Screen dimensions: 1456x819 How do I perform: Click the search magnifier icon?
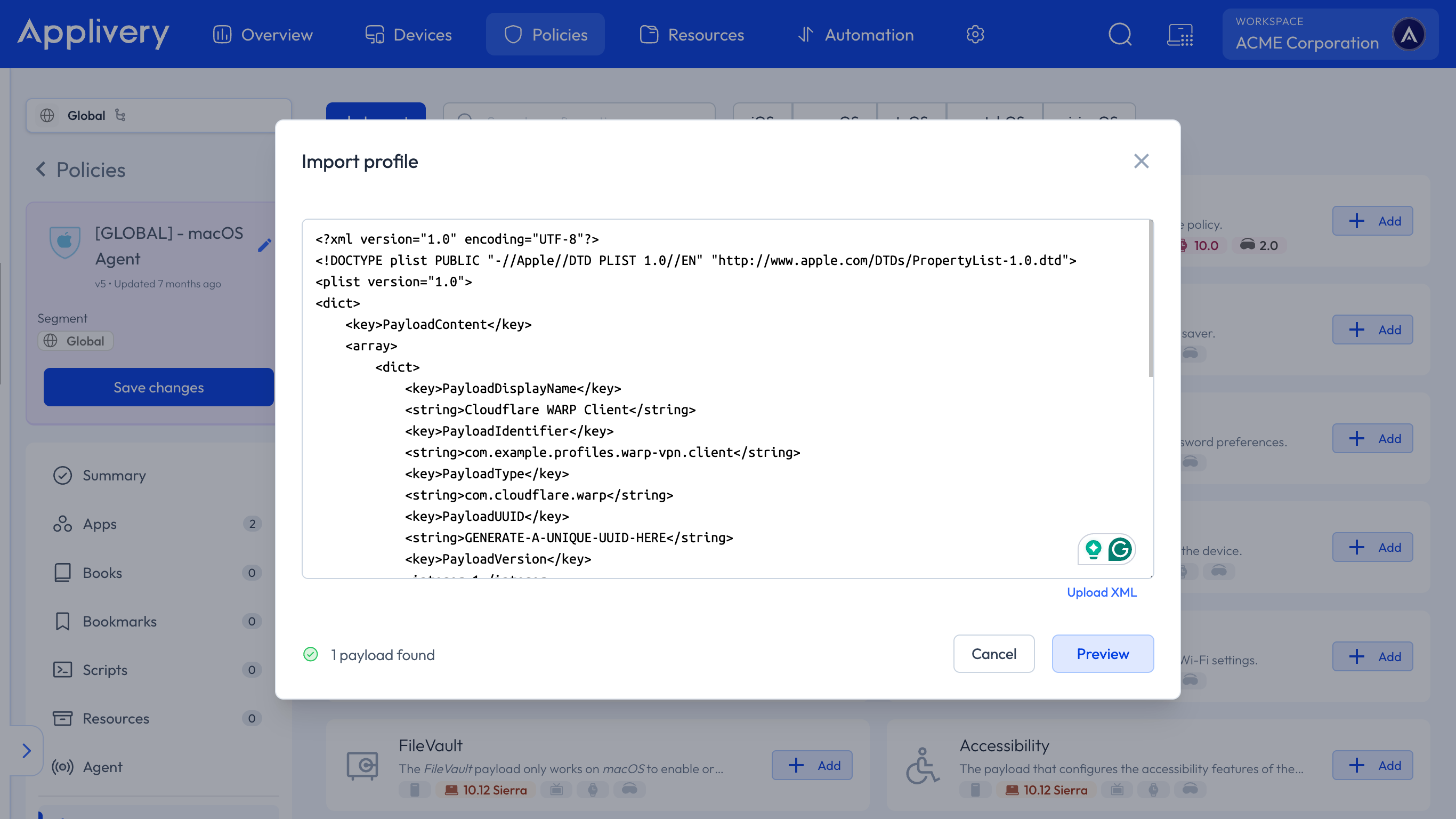tap(1120, 35)
